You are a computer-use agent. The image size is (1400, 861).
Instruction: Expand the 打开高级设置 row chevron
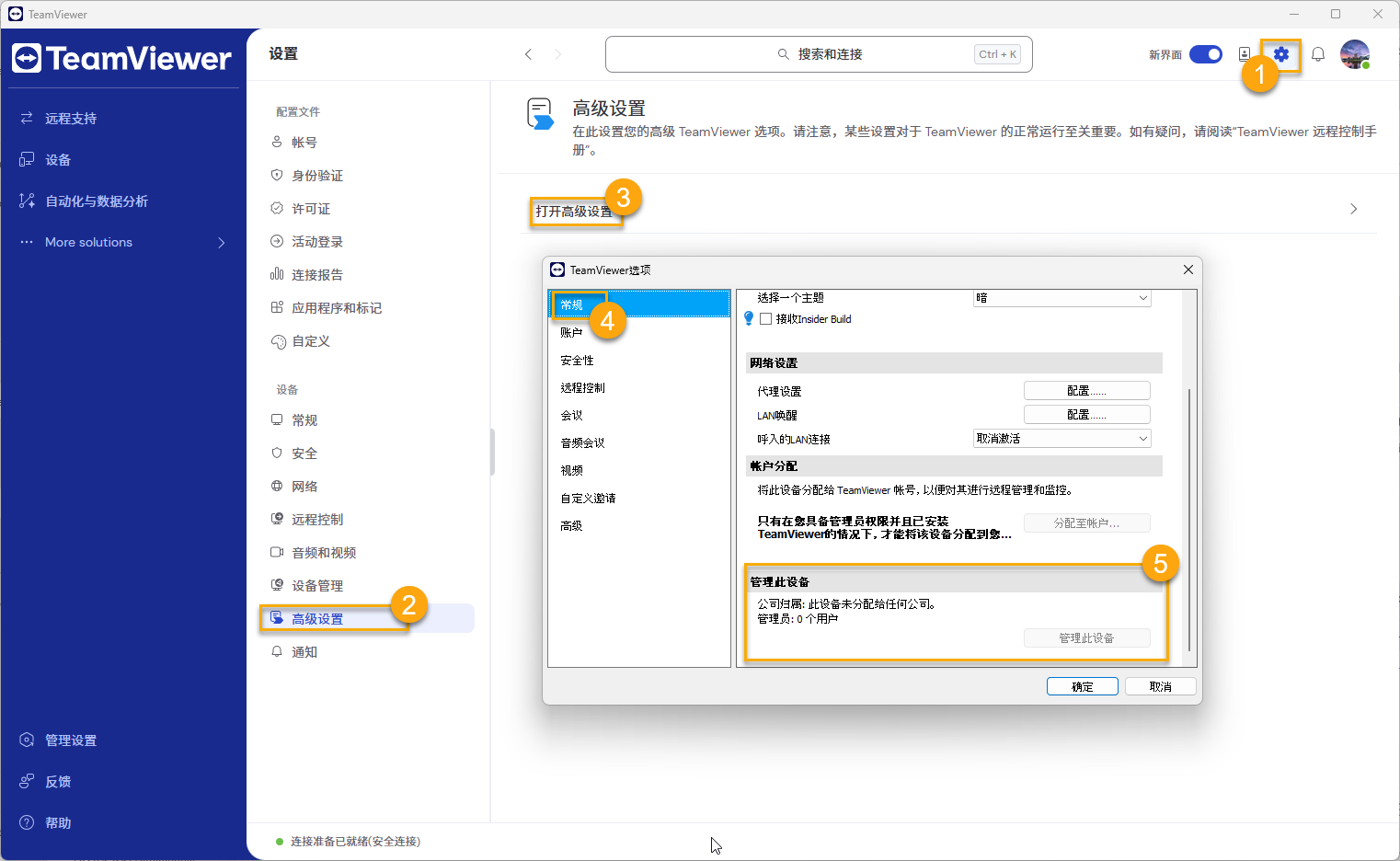pyautogui.click(x=1353, y=209)
